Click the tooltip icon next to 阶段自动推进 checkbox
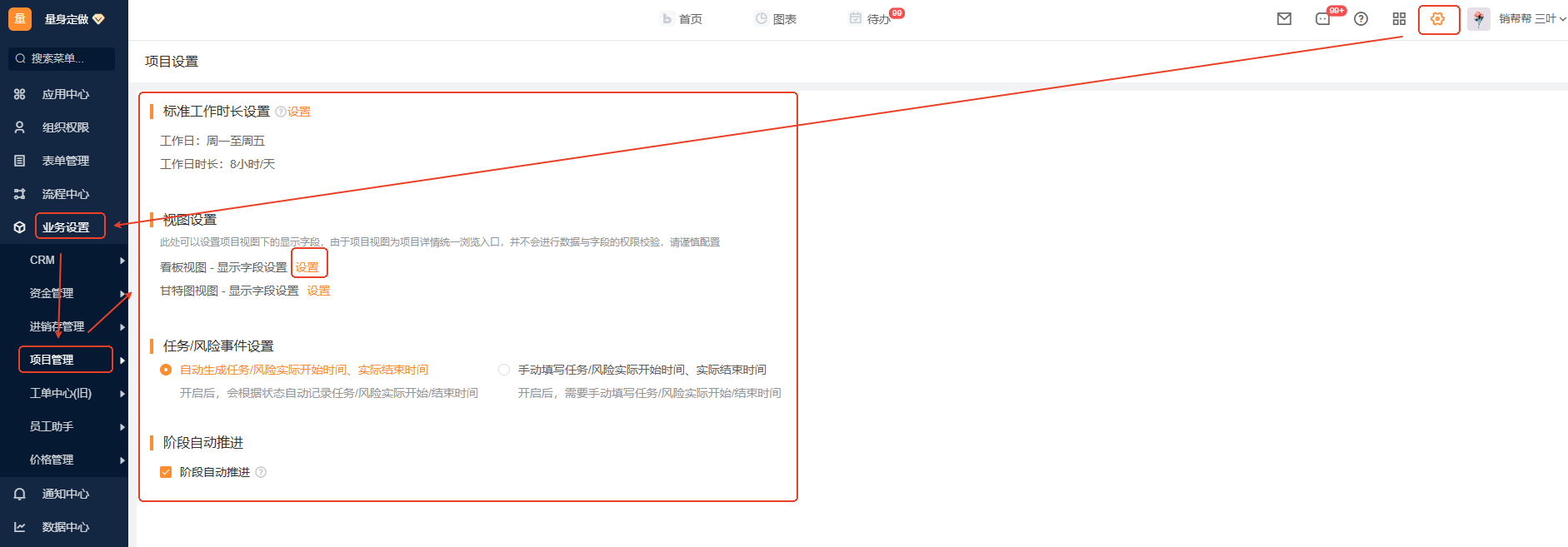This screenshot has width=1568, height=547. pyautogui.click(x=261, y=472)
